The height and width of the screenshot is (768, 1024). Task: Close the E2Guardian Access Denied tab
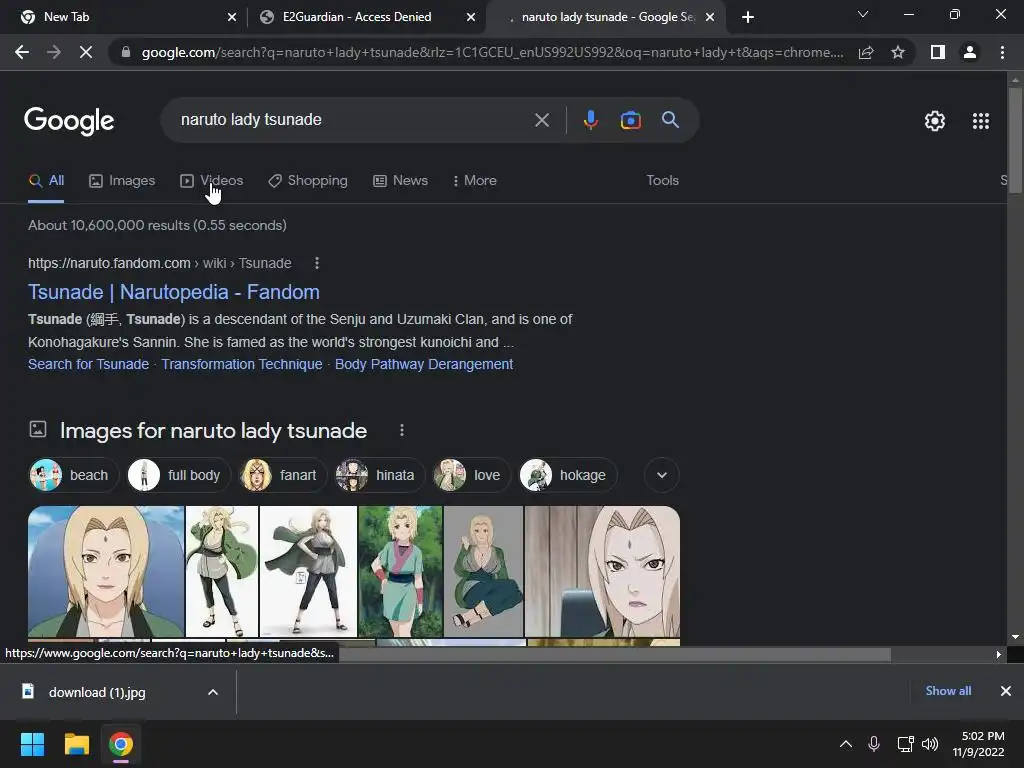click(471, 17)
